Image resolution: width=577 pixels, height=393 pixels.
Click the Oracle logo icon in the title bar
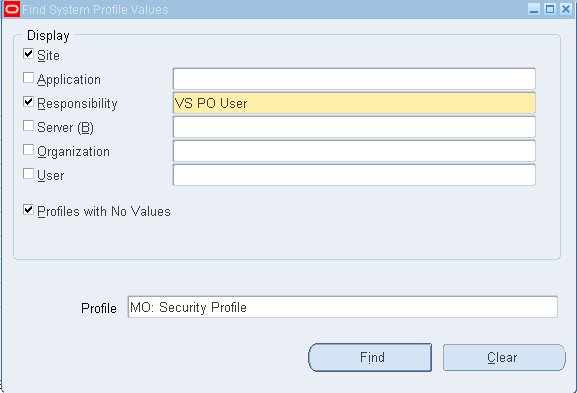pyautogui.click(x=11, y=9)
